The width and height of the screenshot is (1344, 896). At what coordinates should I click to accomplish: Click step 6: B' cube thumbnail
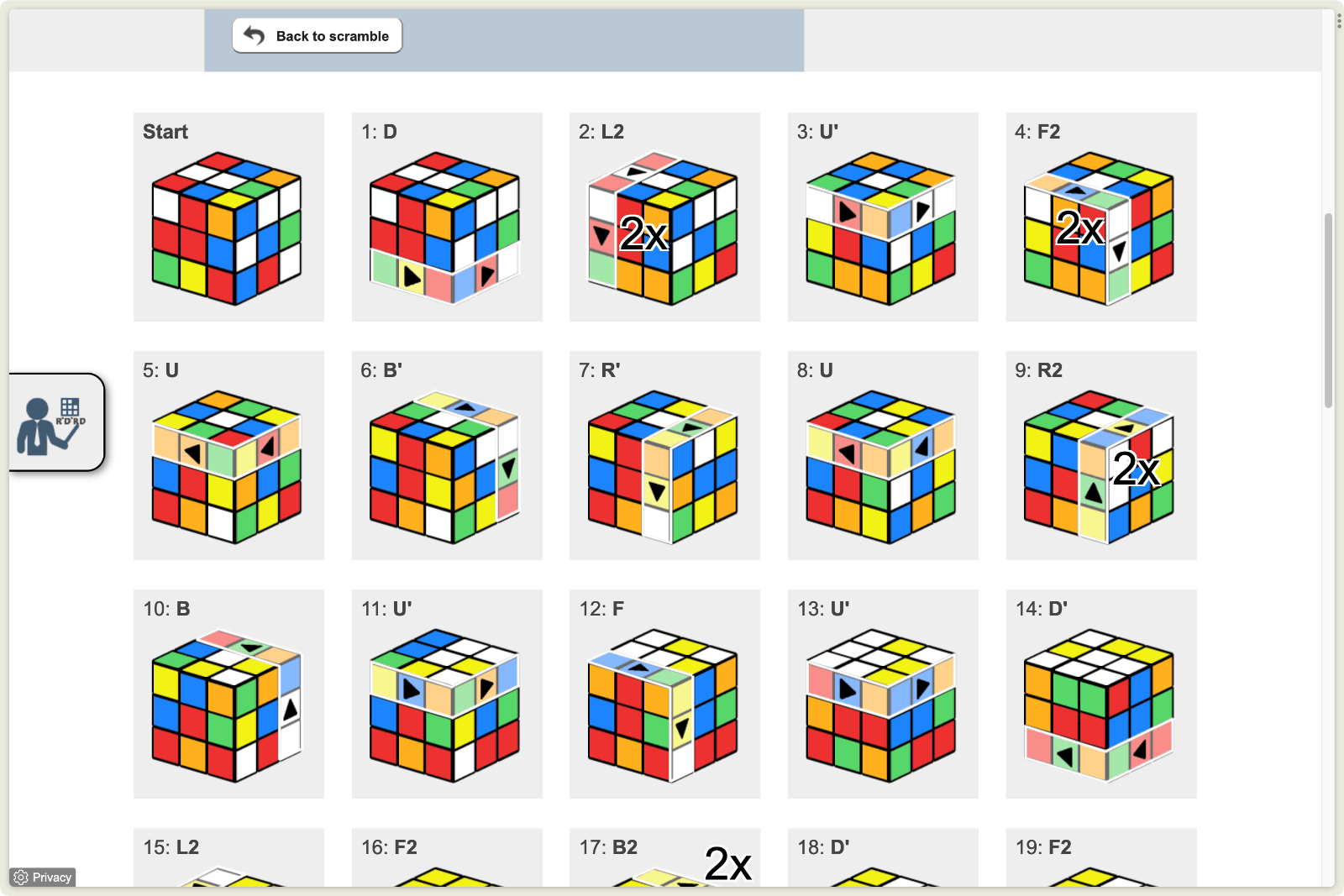tap(445, 466)
